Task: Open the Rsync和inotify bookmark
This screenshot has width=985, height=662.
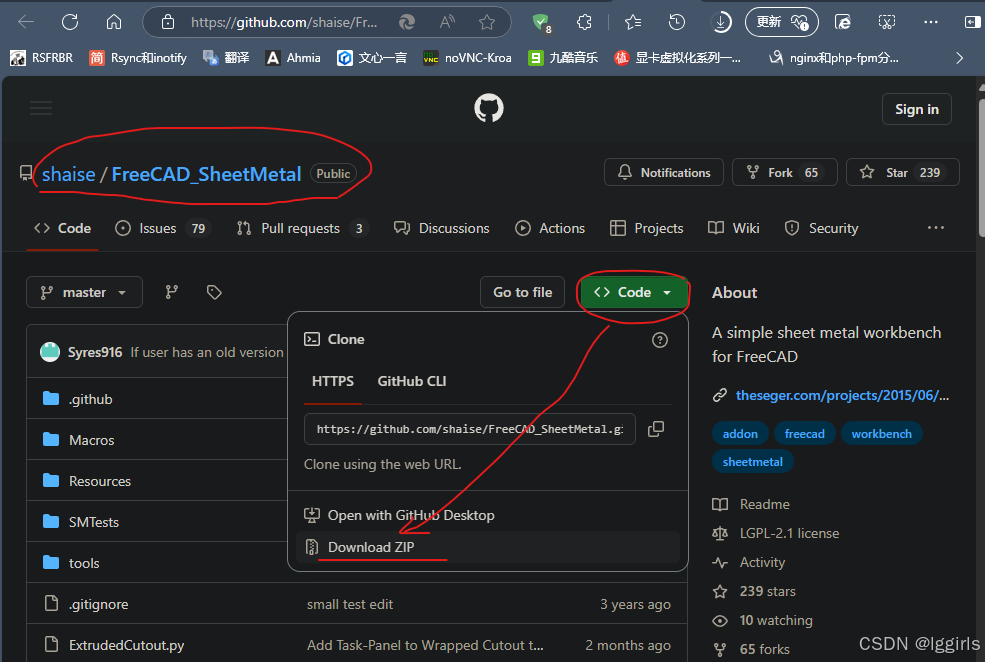Action: [x=138, y=58]
